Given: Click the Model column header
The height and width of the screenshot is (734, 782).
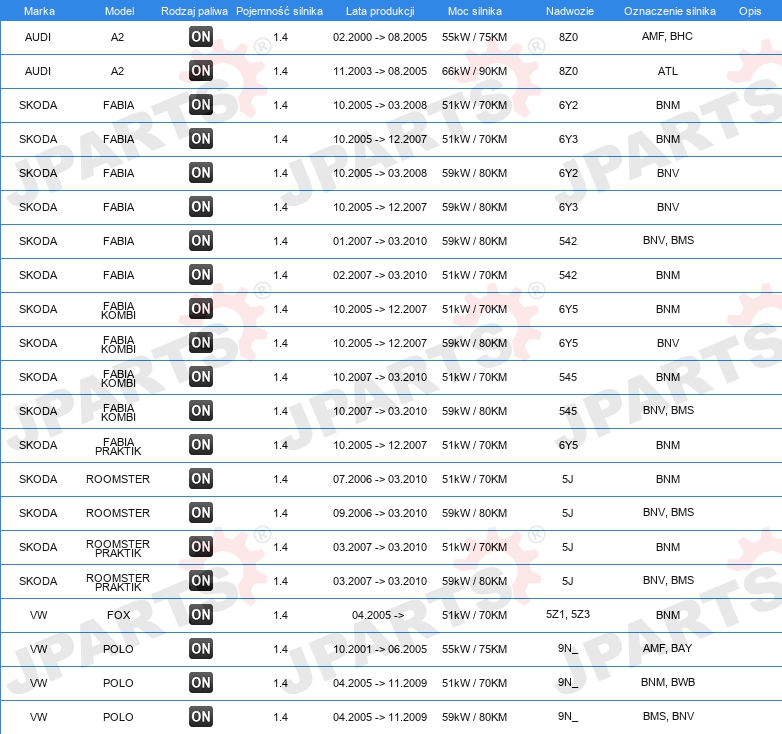Looking at the screenshot, I should click(x=119, y=11).
